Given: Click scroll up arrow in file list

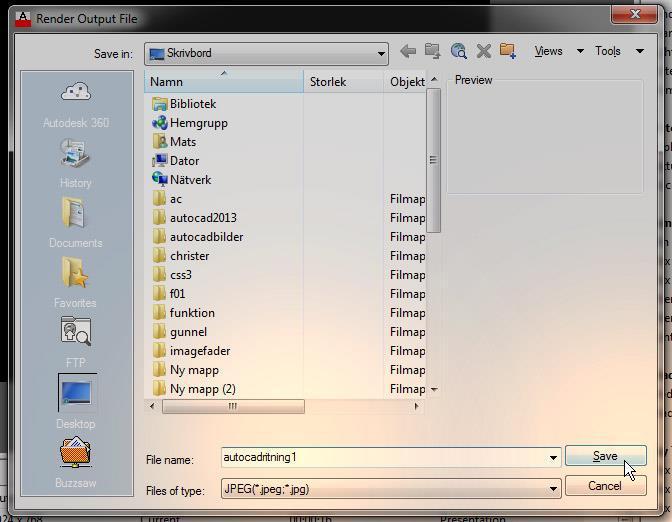Looking at the screenshot, I should [434, 80].
